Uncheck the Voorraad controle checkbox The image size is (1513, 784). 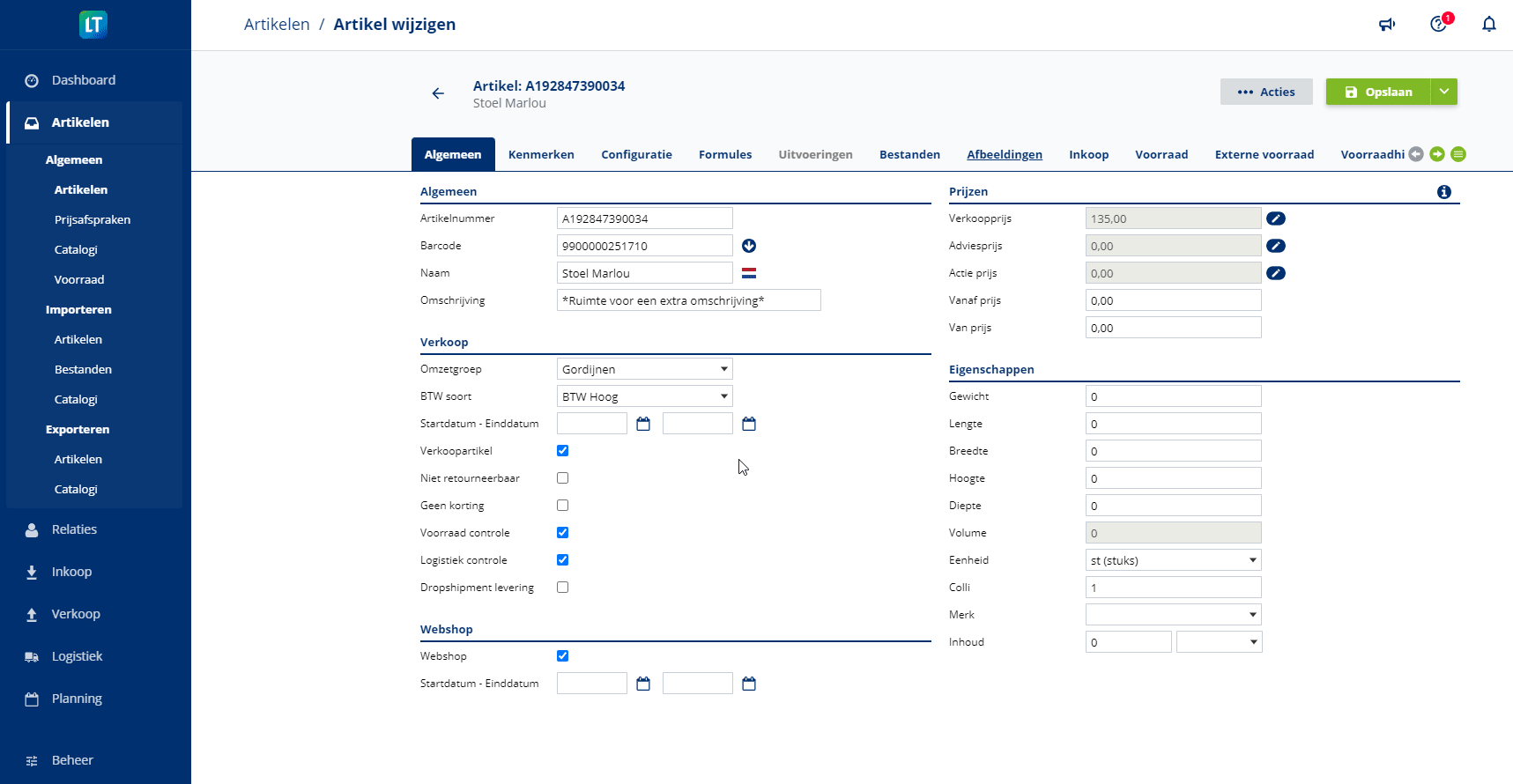(x=562, y=533)
